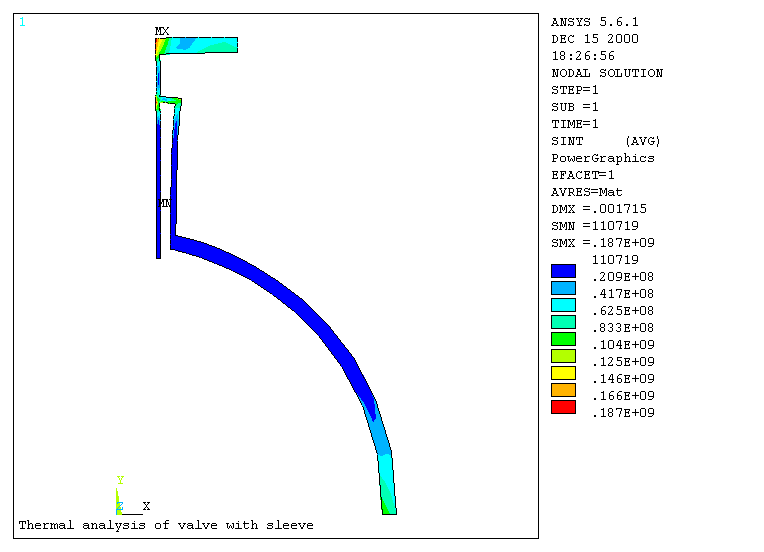Click the 'DEC 15 2000' date text
Viewport: 764px width, 552px height.
pos(594,39)
